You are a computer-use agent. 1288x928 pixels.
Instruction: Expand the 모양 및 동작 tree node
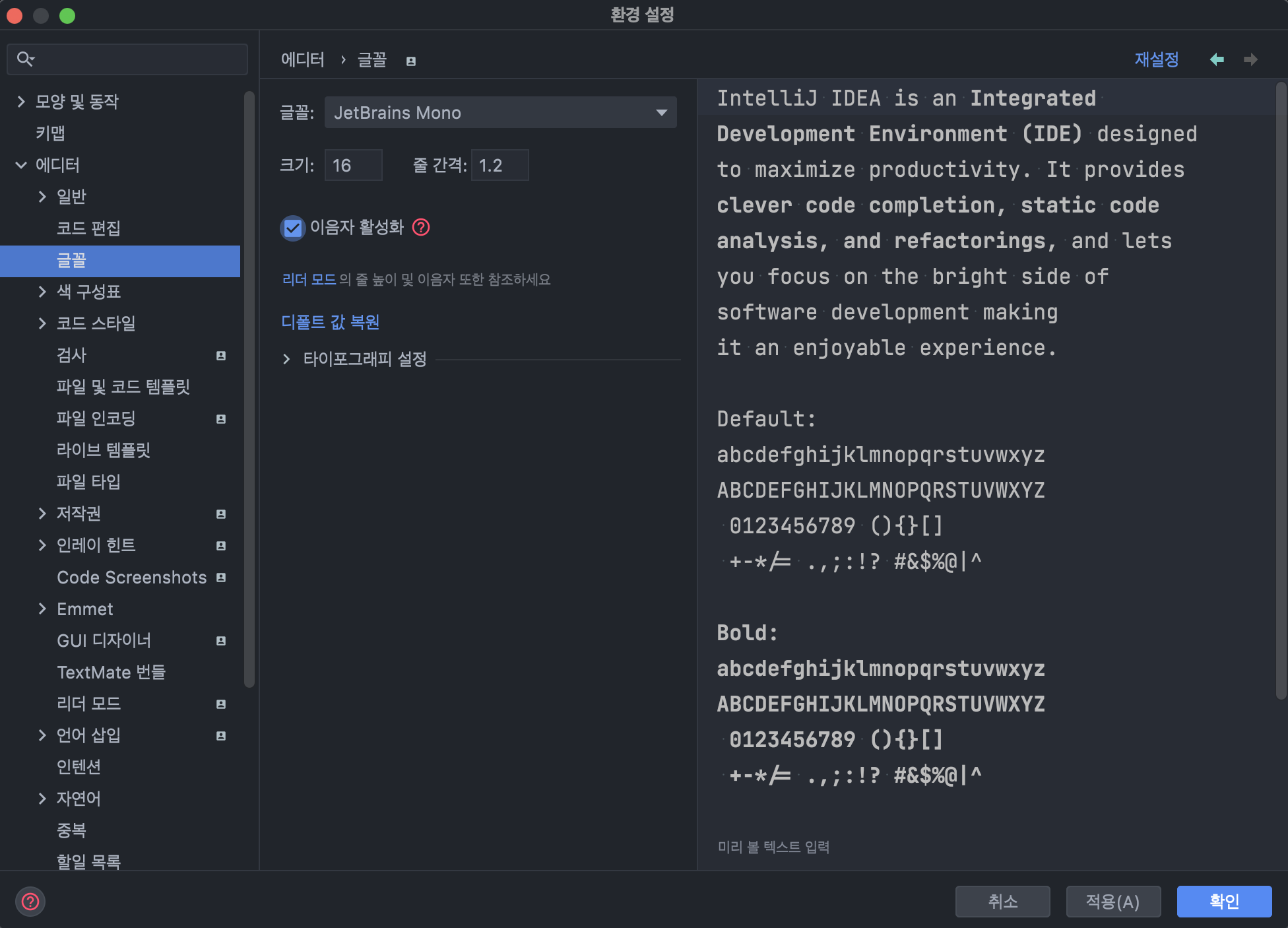[x=21, y=102]
